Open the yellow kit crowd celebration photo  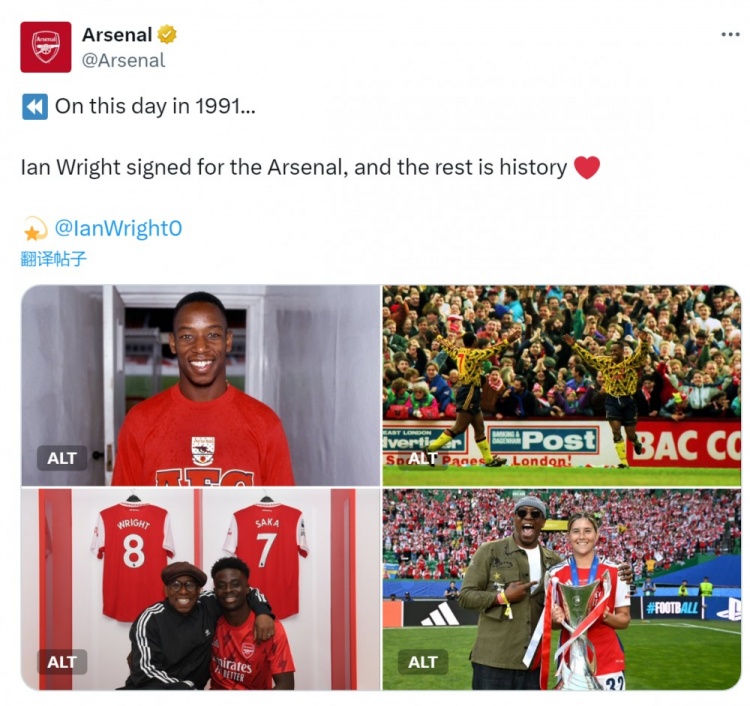tap(562, 386)
